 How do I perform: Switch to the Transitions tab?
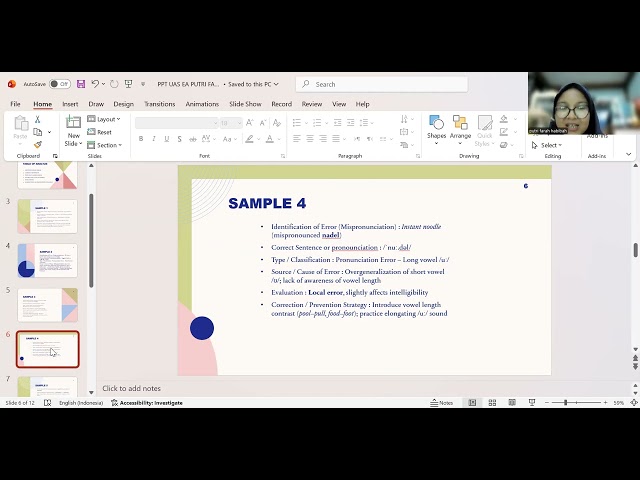pyautogui.click(x=160, y=104)
